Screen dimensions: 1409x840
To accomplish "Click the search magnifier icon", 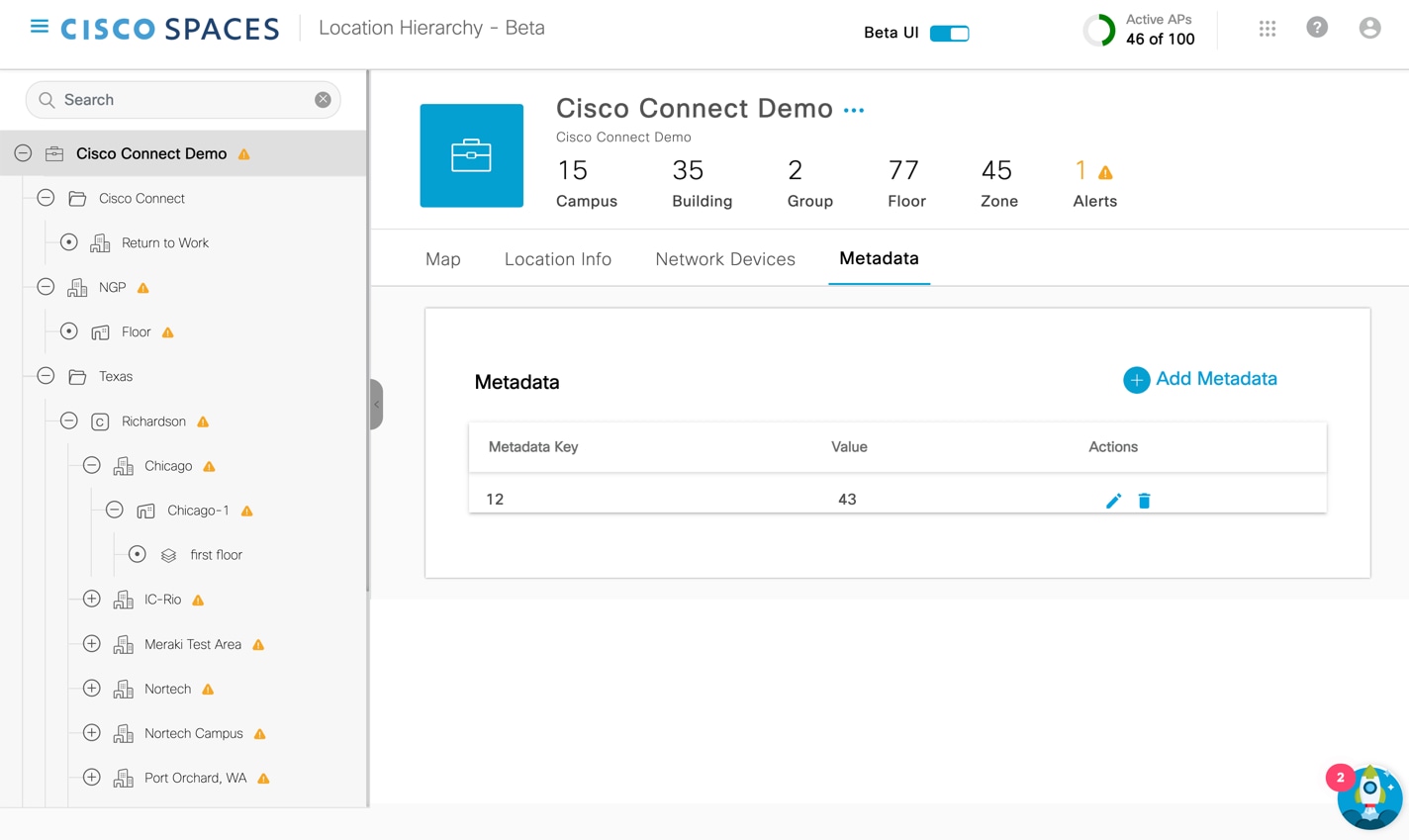I will (47, 100).
